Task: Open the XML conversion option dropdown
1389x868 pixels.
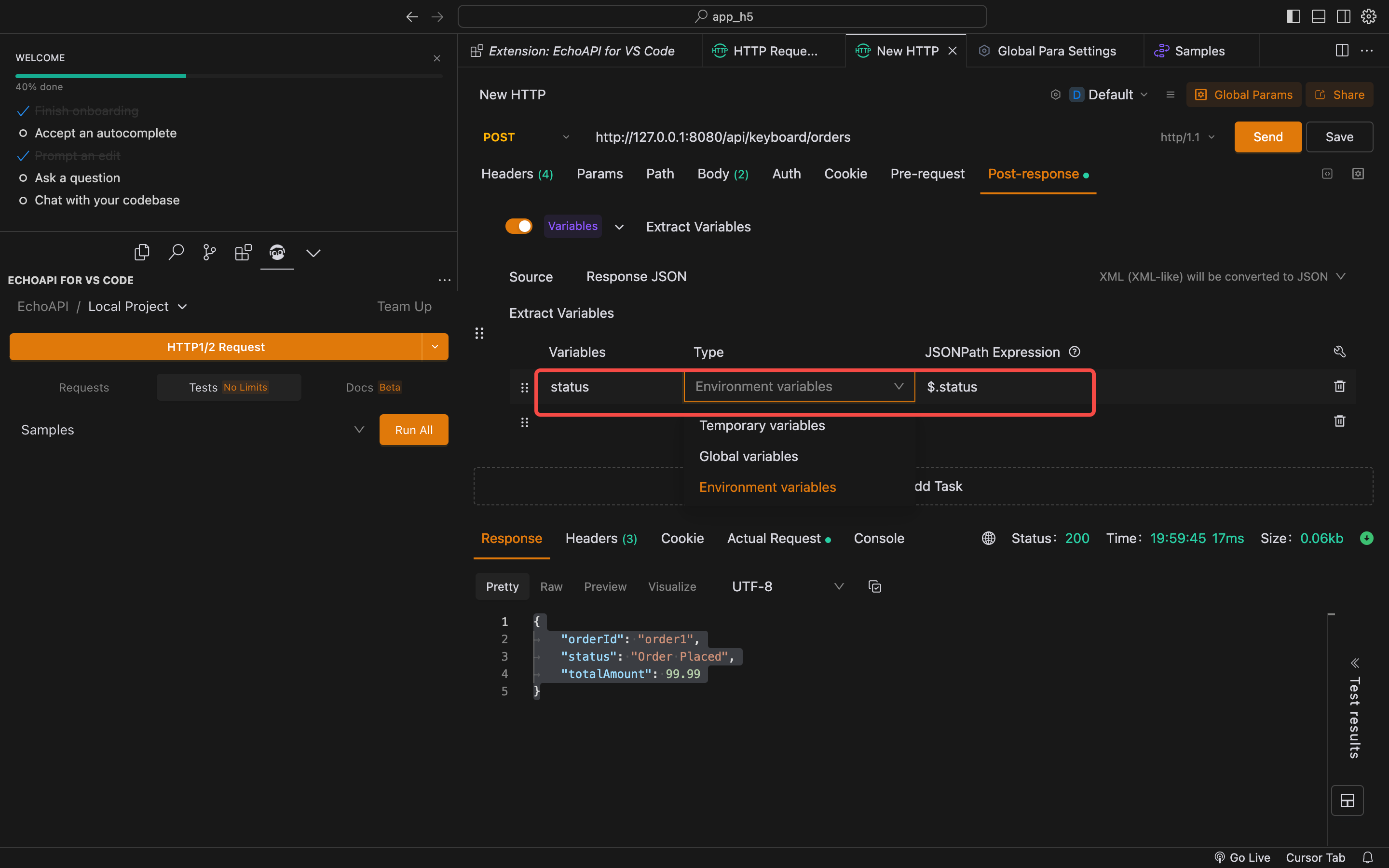Action: (1222, 277)
